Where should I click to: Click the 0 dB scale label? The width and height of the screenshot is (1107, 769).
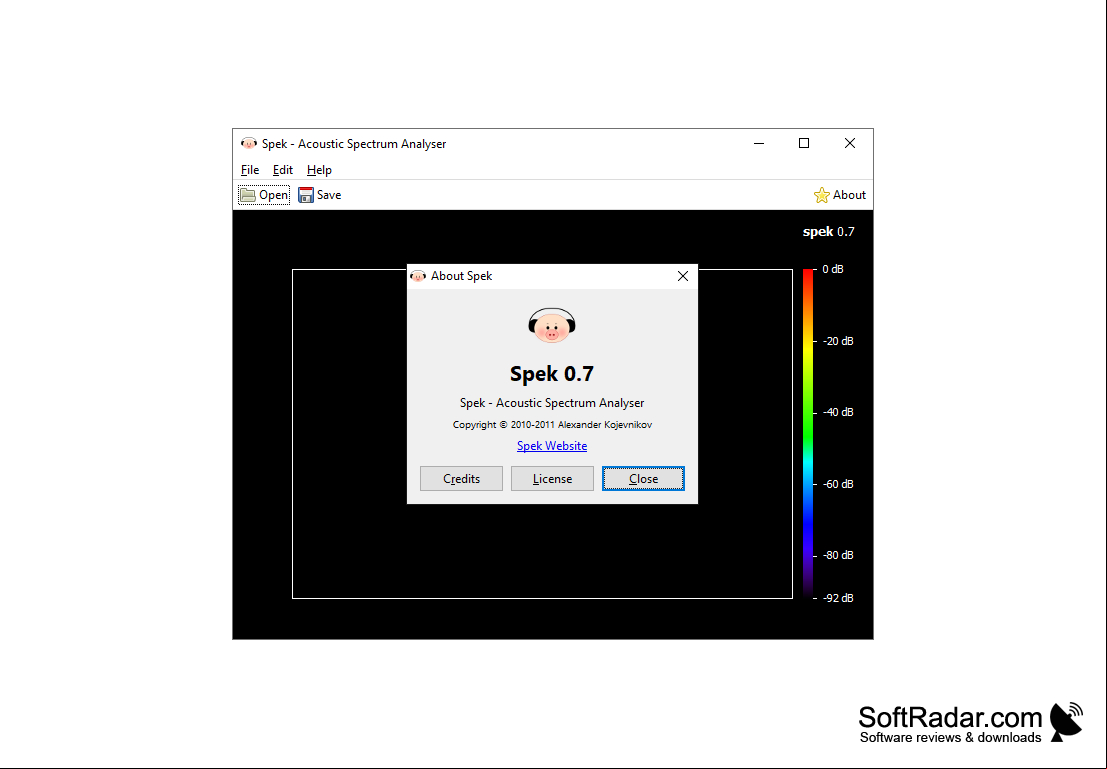coord(832,269)
